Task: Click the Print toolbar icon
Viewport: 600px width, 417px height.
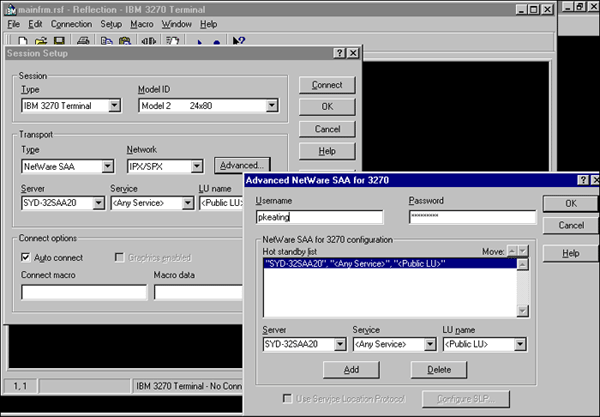Action: coord(83,41)
